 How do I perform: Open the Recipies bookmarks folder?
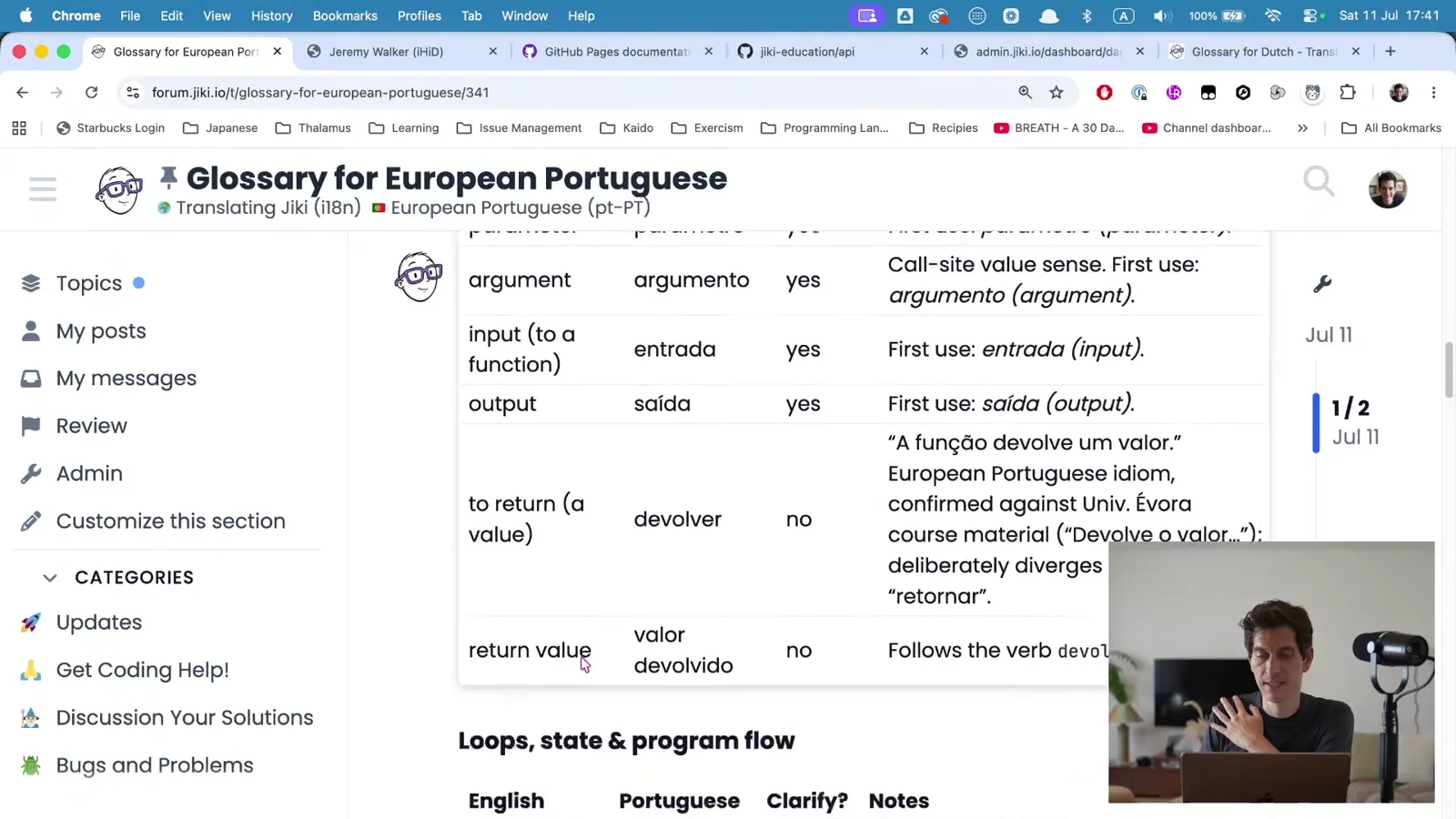click(944, 128)
